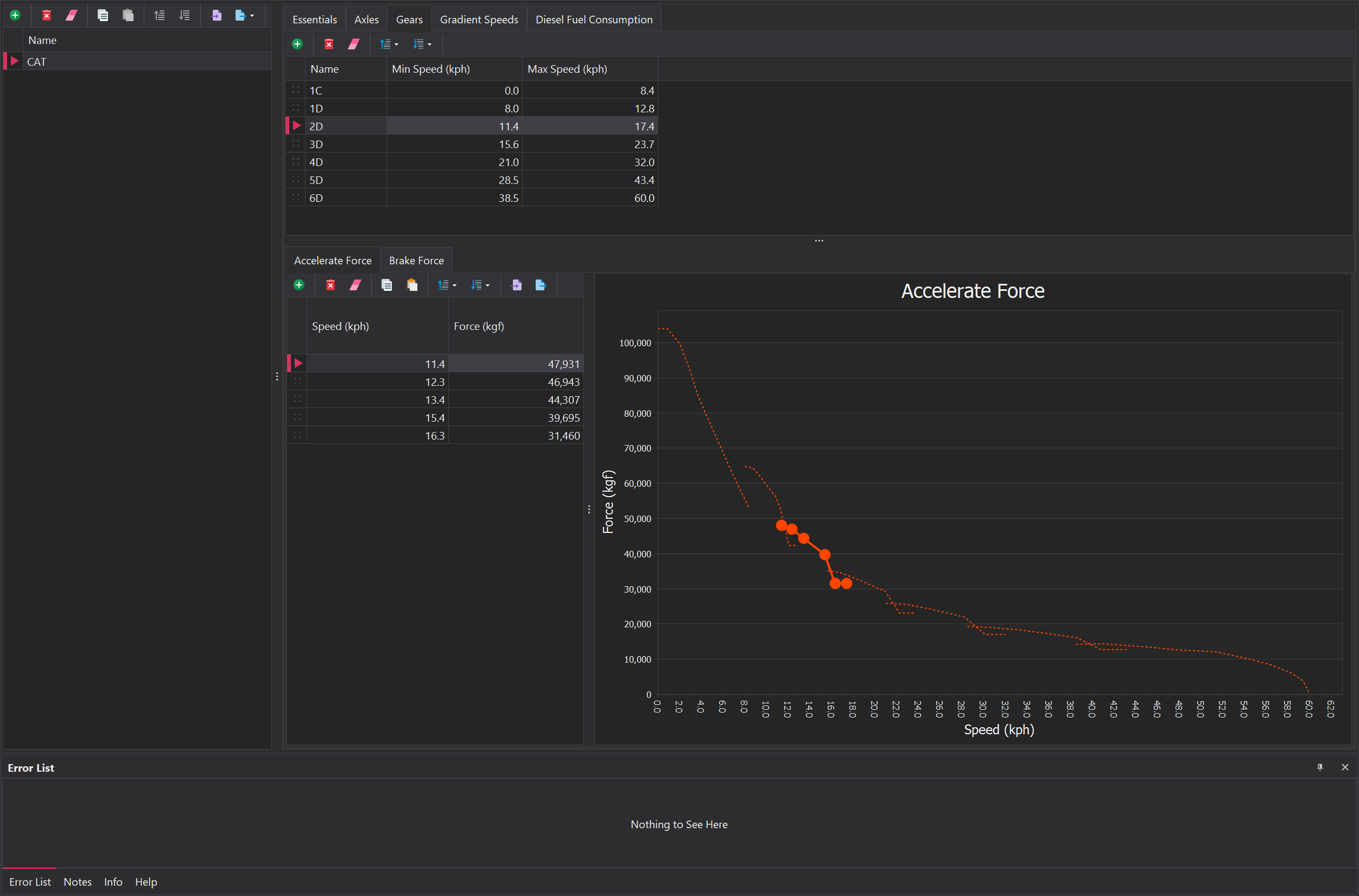Paste into the Accelerate Force table
Image resolution: width=1359 pixels, height=896 pixels.
click(412, 285)
